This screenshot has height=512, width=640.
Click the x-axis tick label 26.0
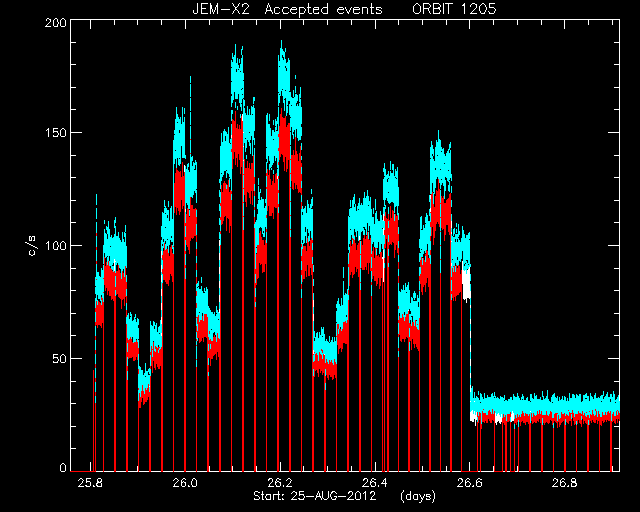pyautogui.click(x=185, y=483)
